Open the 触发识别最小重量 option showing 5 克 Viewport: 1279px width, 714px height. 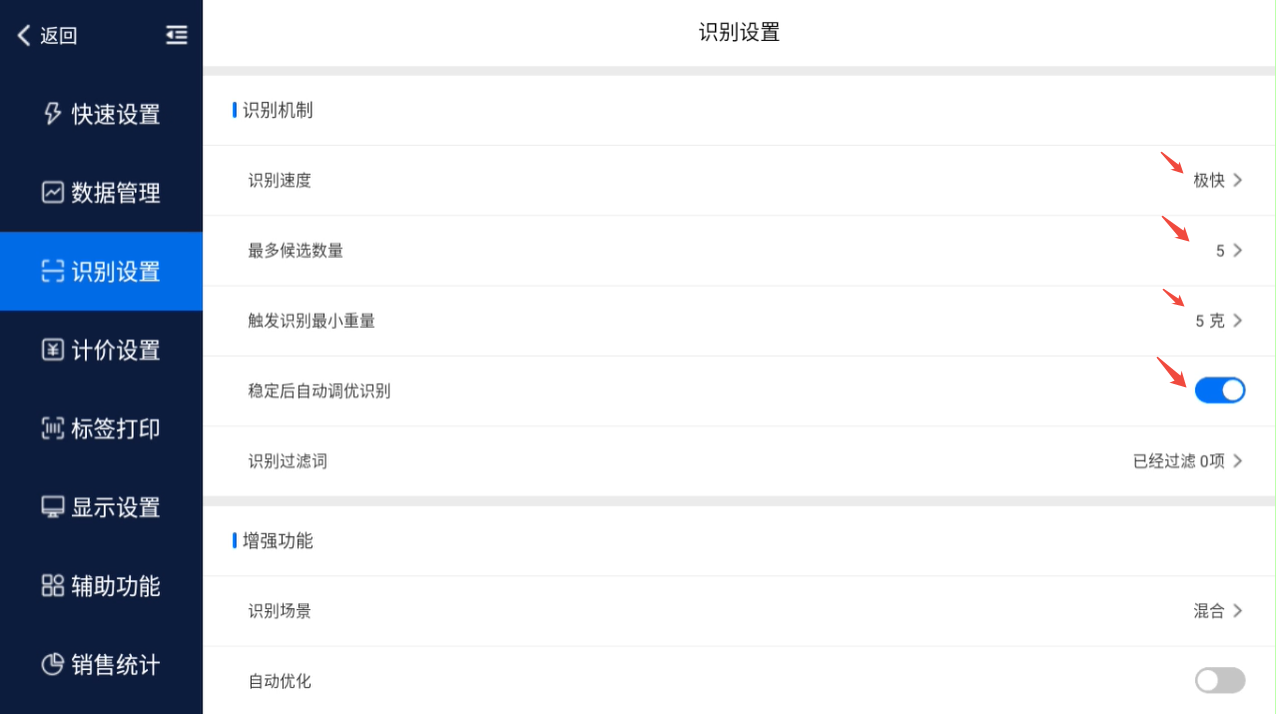[1218, 321]
